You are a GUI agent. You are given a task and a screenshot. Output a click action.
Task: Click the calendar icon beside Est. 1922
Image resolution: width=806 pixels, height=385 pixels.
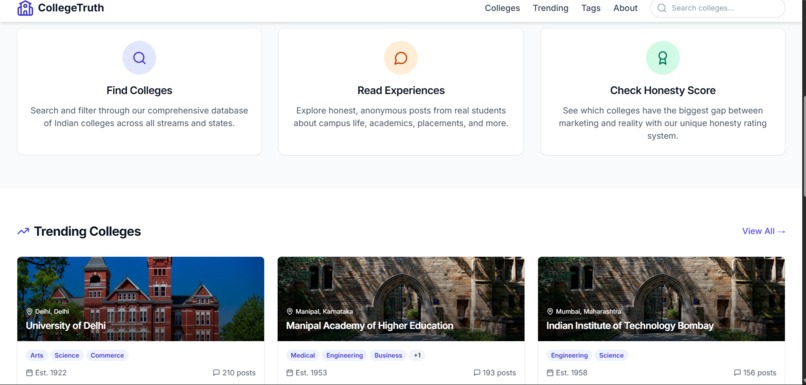(x=29, y=373)
